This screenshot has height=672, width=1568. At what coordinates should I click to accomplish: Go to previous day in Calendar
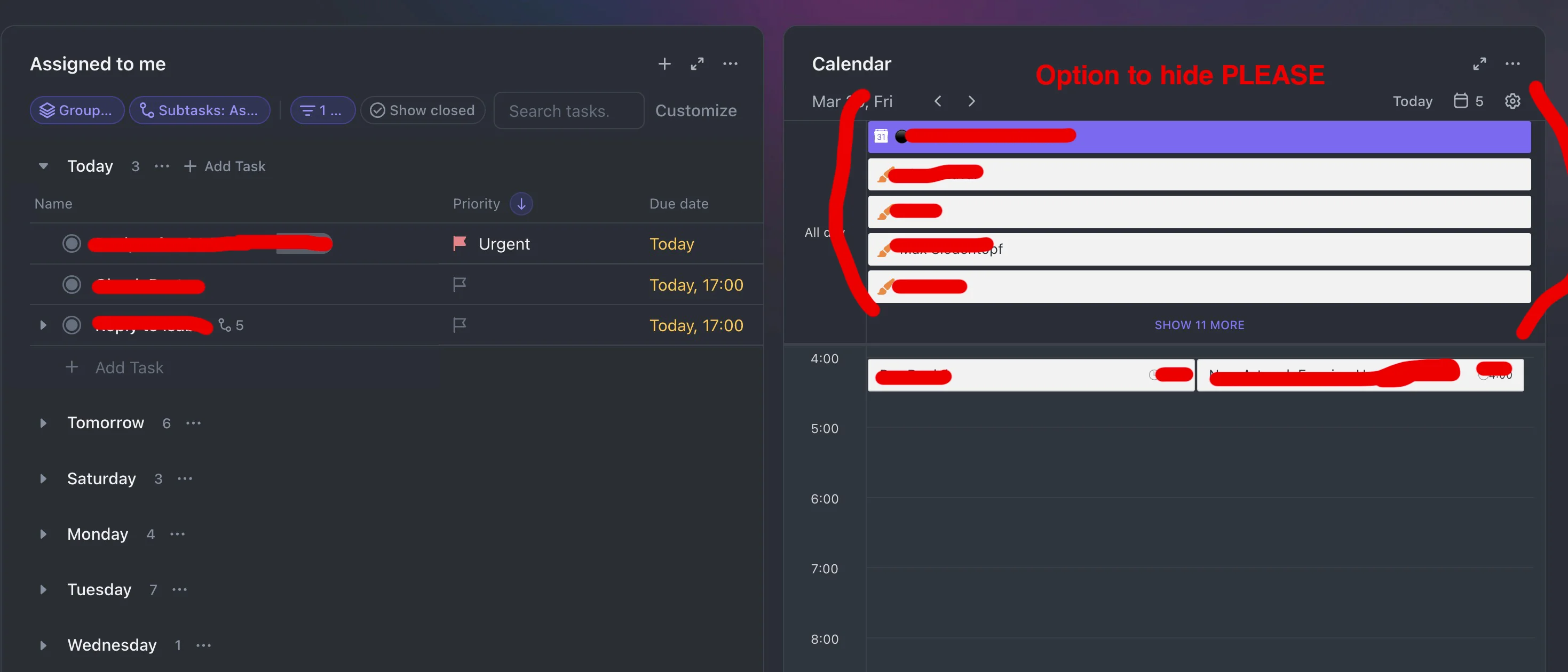[938, 101]
